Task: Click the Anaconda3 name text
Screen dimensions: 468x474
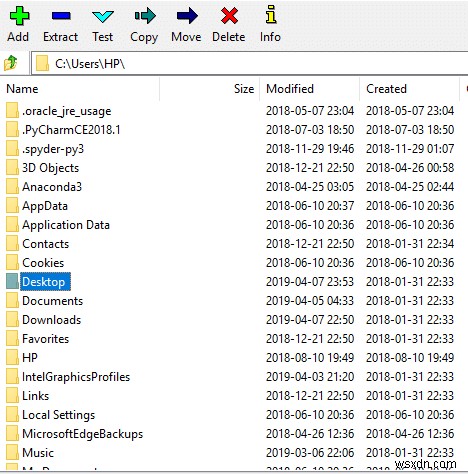Action: point(52,187)
